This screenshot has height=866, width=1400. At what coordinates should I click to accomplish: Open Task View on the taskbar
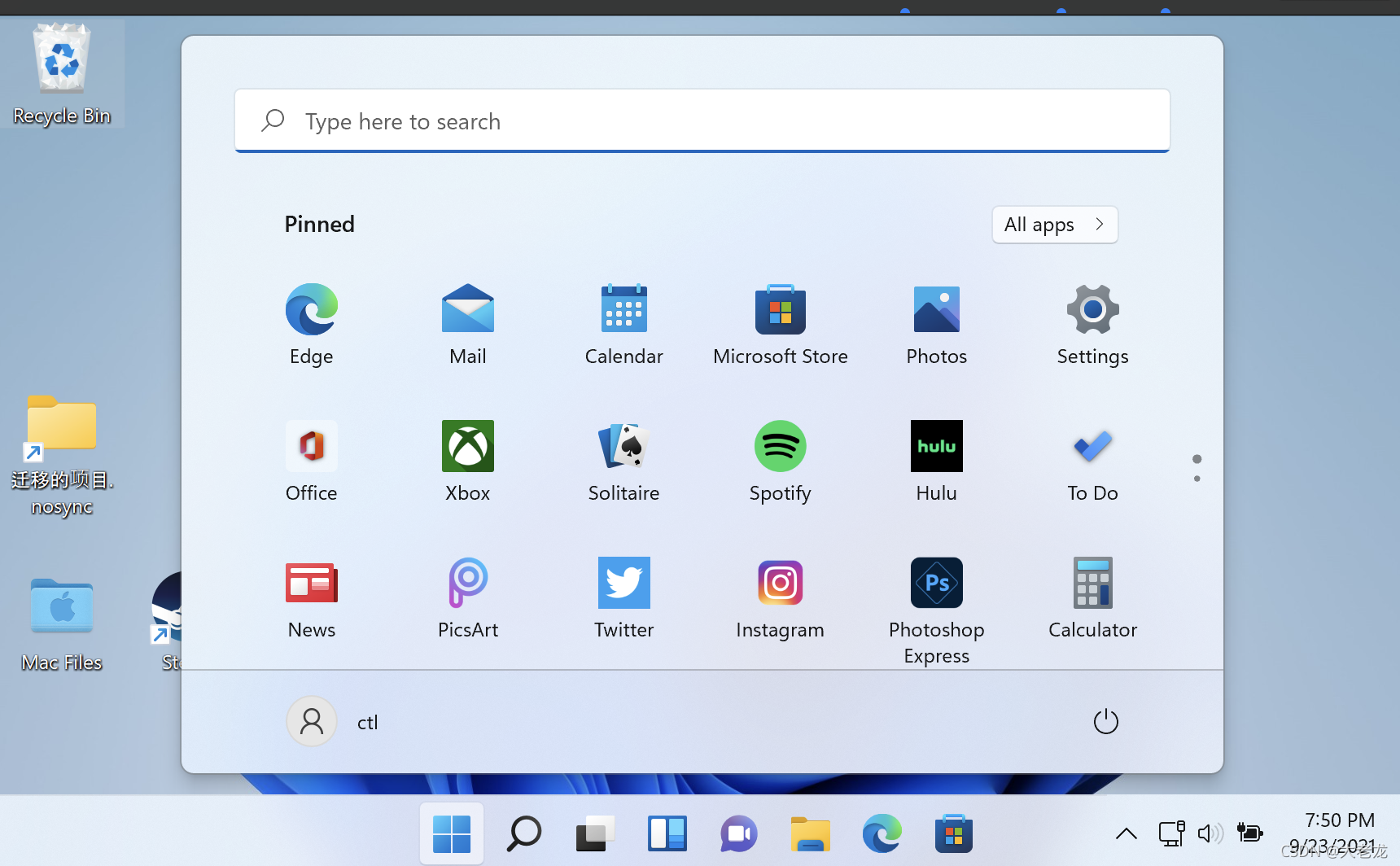coord(595,833)
